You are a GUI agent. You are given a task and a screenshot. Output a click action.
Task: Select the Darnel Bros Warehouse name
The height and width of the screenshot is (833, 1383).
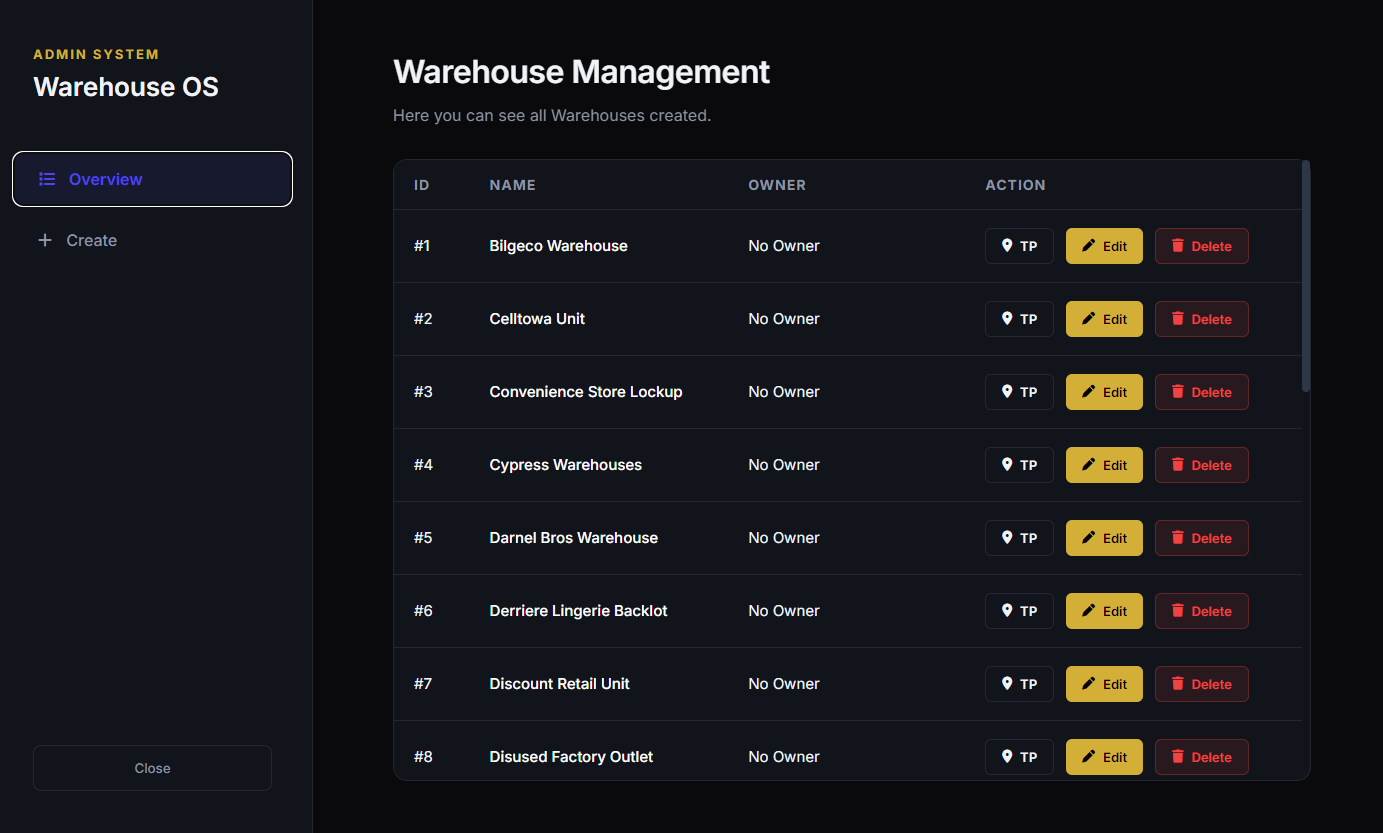574,538
